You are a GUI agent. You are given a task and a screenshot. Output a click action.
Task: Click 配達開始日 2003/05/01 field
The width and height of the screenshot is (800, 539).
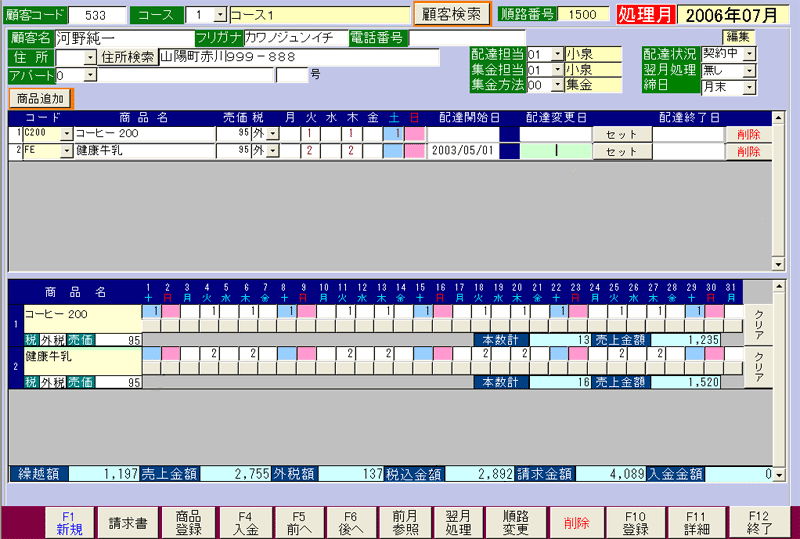tap(463, 151)
